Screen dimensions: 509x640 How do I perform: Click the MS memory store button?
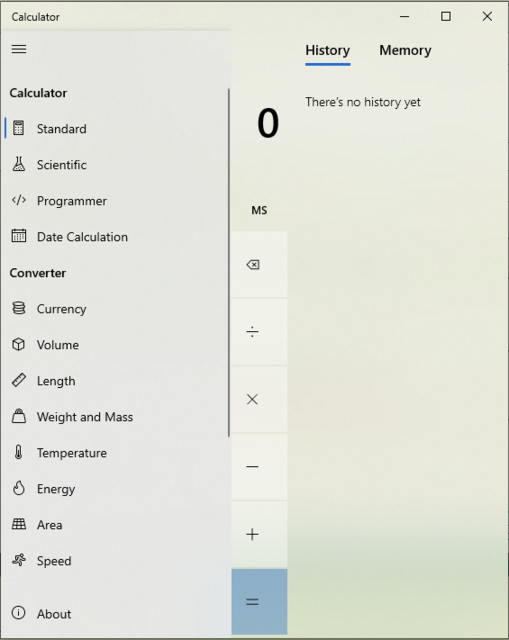coord(259,210)
